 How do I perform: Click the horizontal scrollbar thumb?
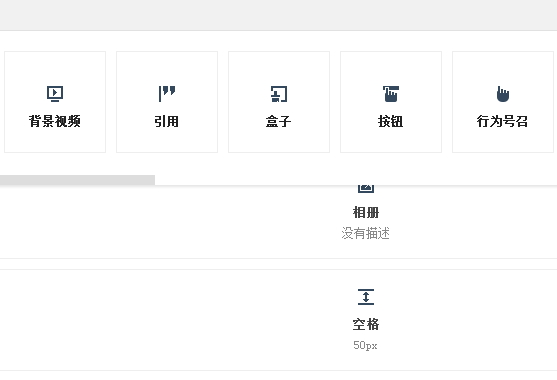coord(77,180)
